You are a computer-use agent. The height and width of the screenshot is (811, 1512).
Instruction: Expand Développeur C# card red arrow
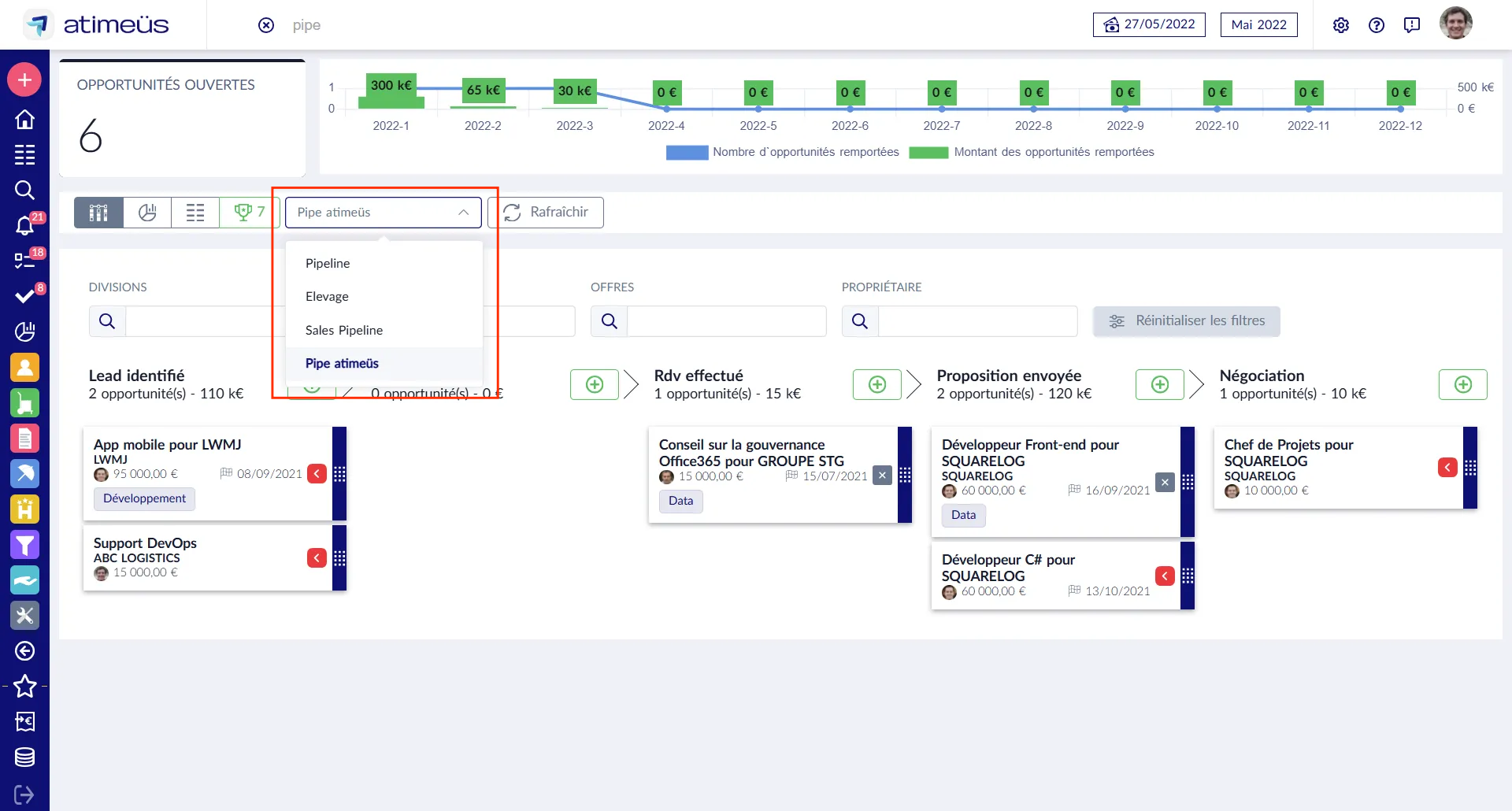point(1165,576)
